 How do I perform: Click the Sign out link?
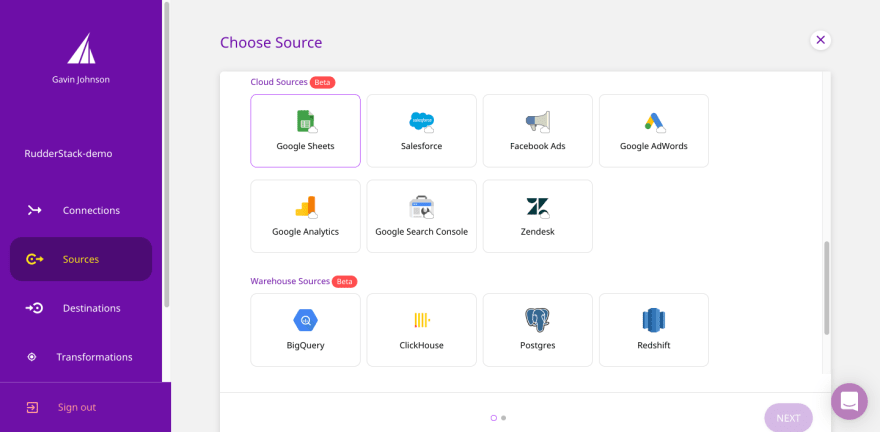point(76,407)
